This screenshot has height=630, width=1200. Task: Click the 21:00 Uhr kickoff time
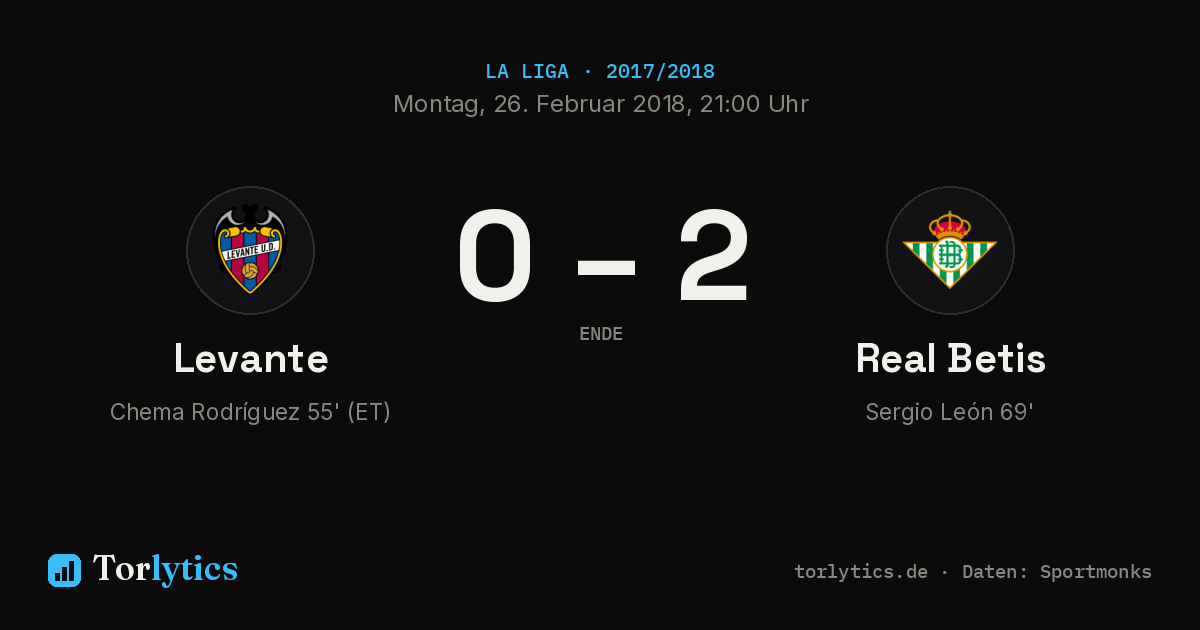click(x=755, y=104)
